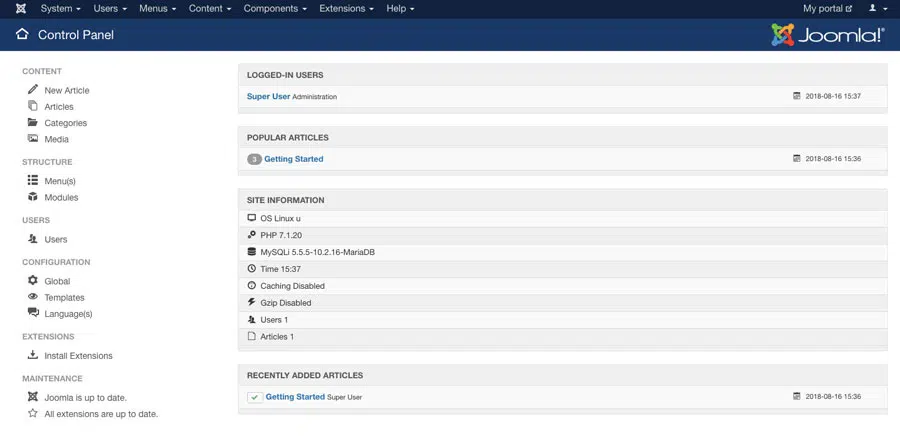Click the list icon next to Menu(s)
Image resolution: width=900 pixels, height=438 pixels.
click(33, 180)
